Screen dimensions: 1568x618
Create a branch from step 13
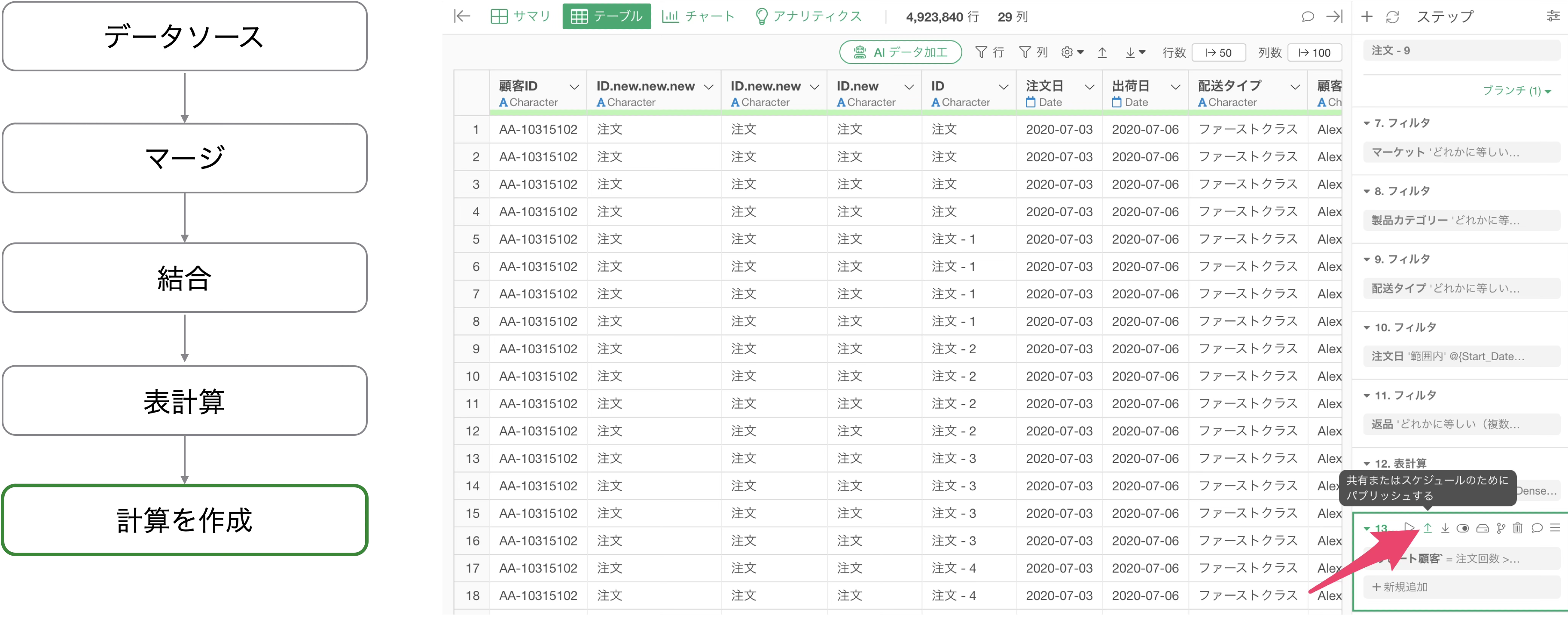pos(1501,528)
